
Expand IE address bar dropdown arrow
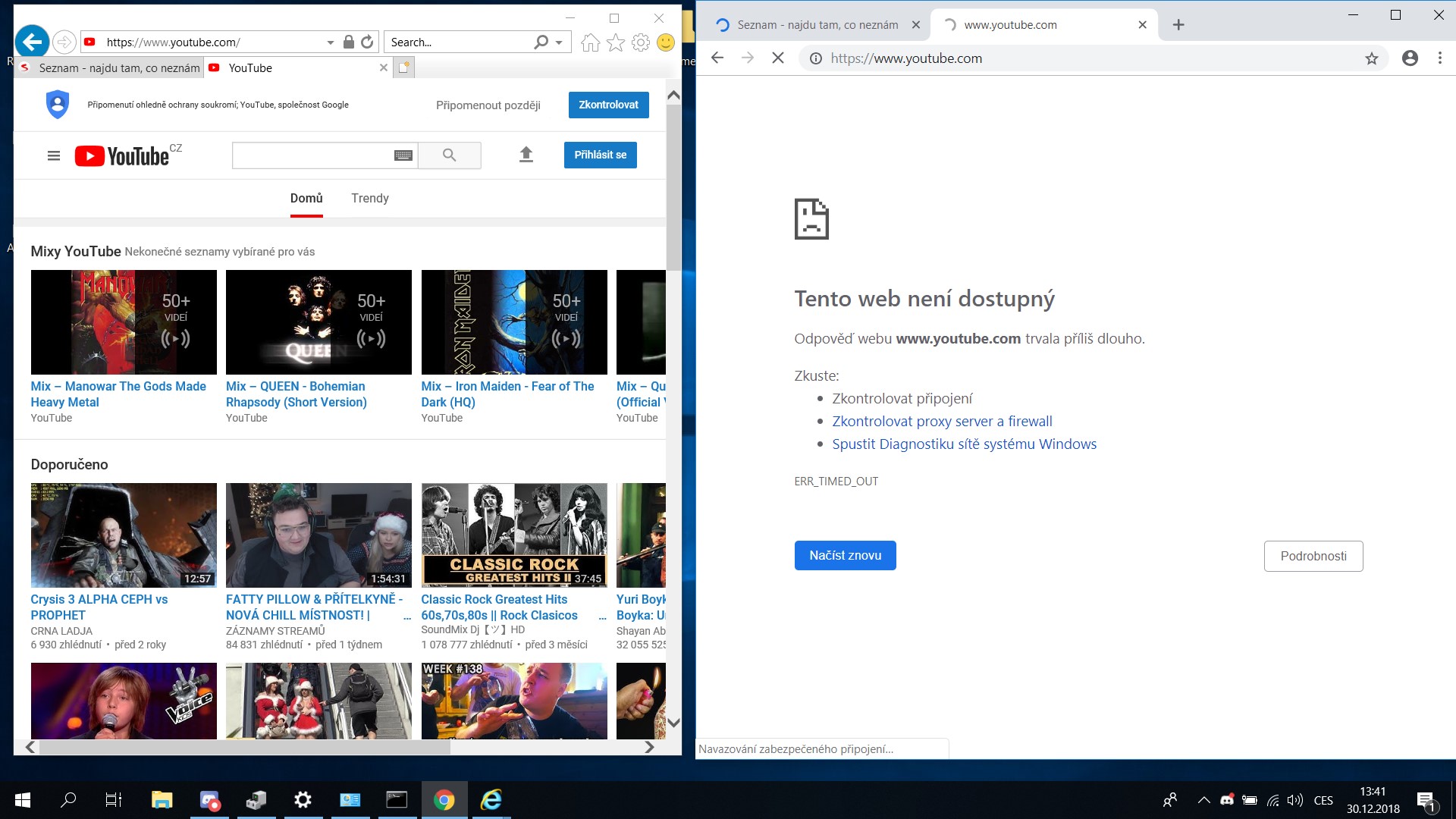330,42
